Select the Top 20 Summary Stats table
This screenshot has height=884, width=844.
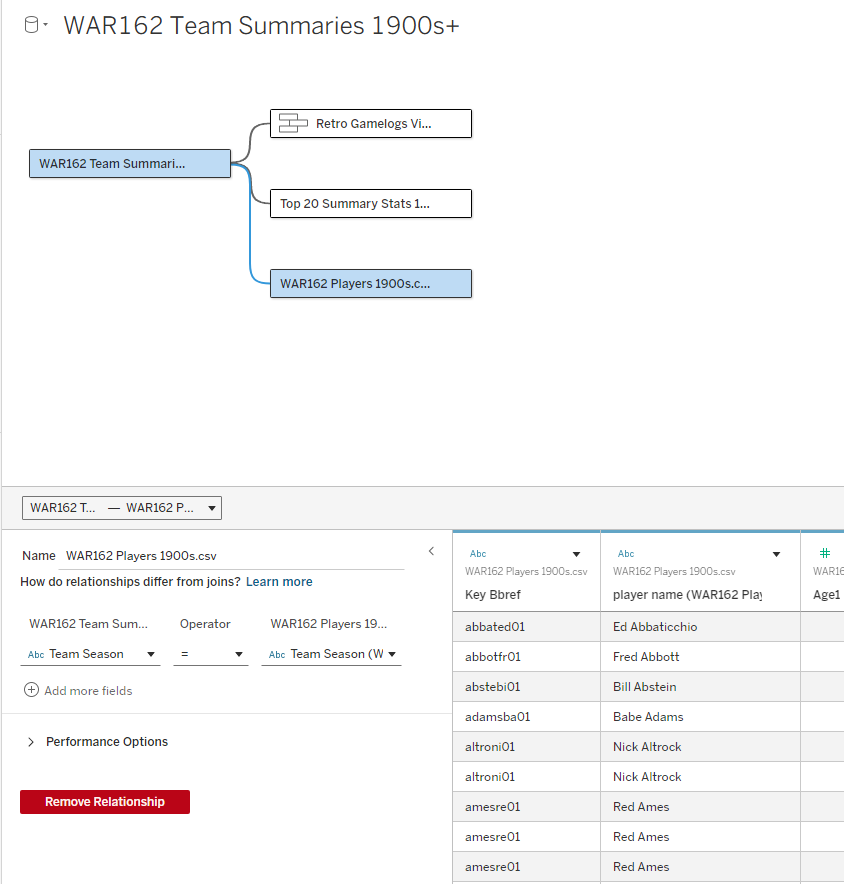point(370,204)
